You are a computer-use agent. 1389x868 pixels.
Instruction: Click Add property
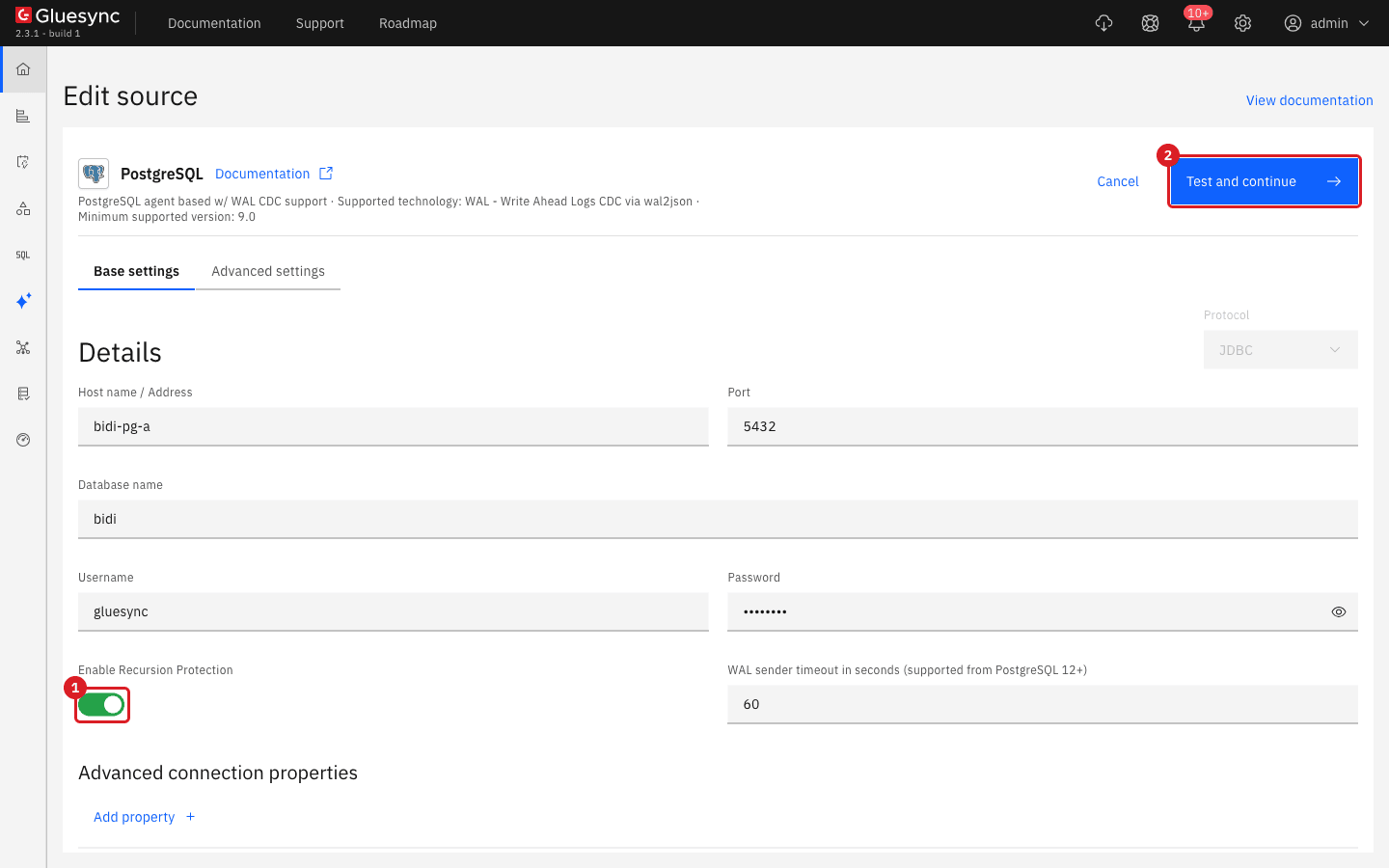pos(145,817)
